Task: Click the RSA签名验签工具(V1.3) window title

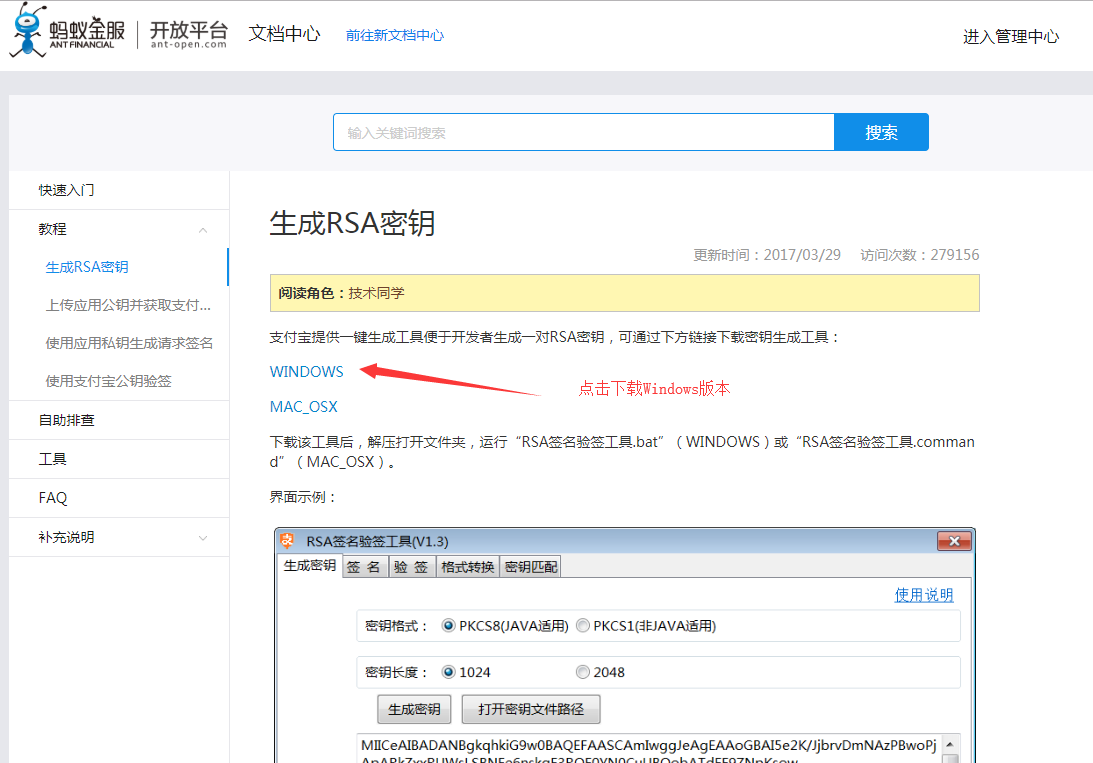Action: tap(377, 541)
